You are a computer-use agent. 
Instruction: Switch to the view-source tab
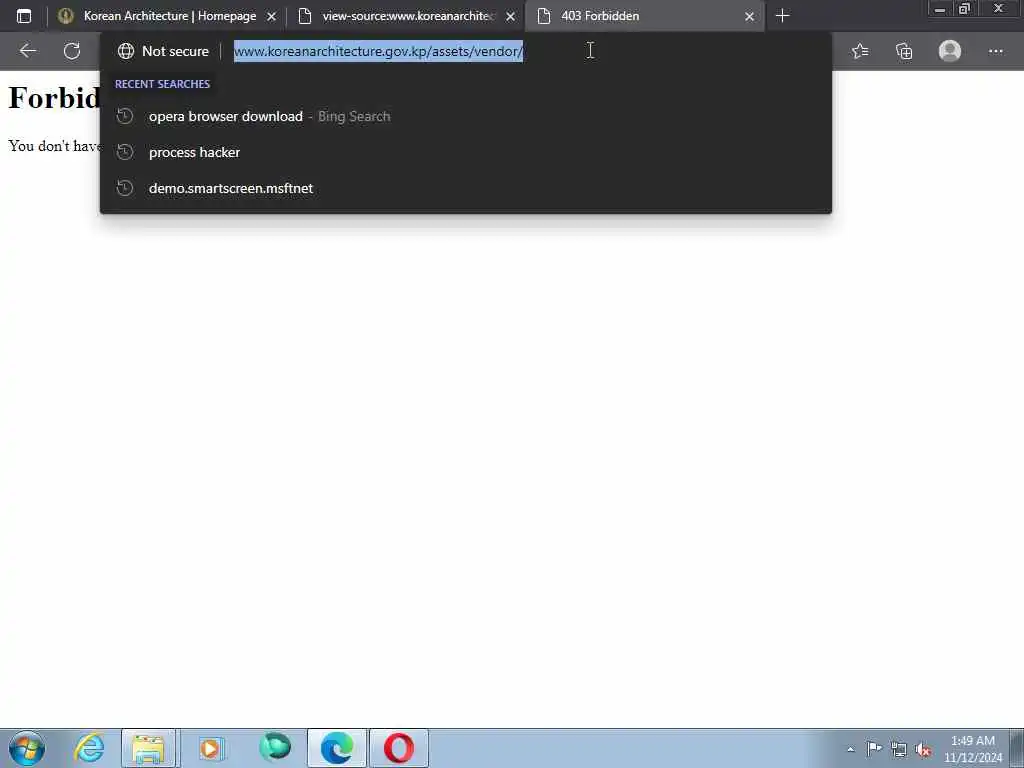point(406,16)
